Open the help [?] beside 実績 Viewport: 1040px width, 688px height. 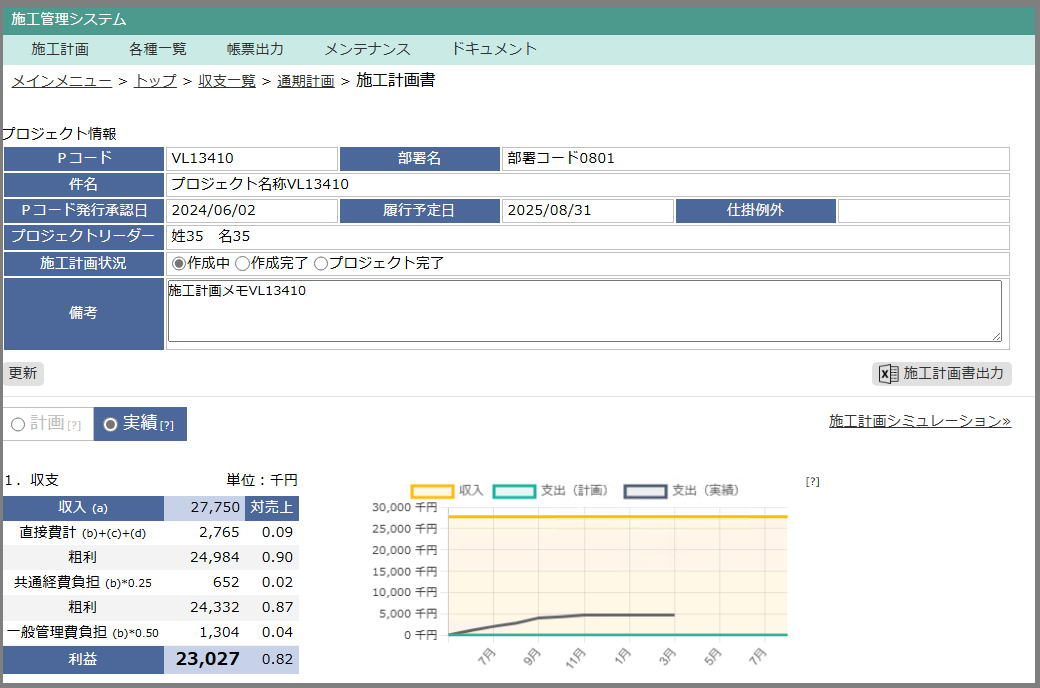[167, 425]
